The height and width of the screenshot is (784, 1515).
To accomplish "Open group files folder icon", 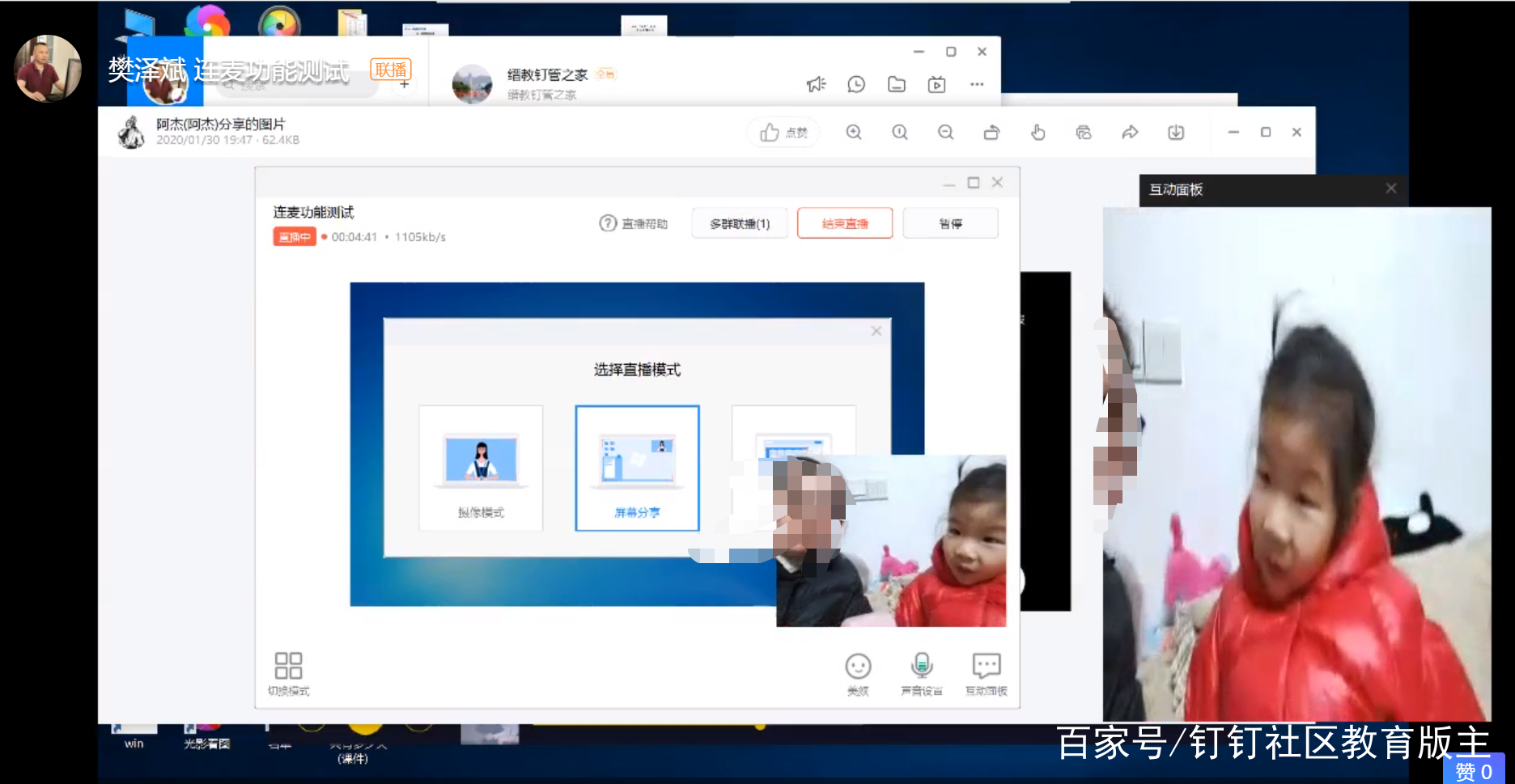I will coord(897,84).
